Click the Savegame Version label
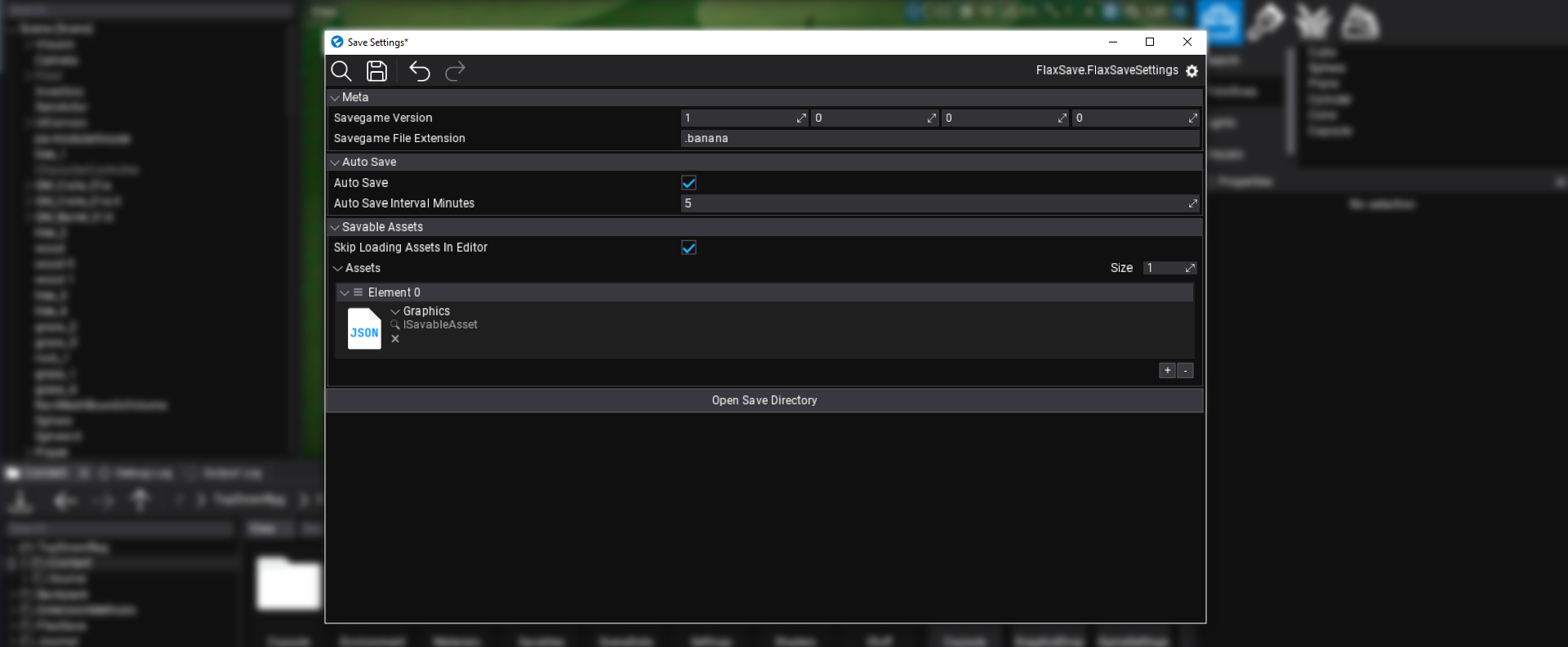 point(383,118)
